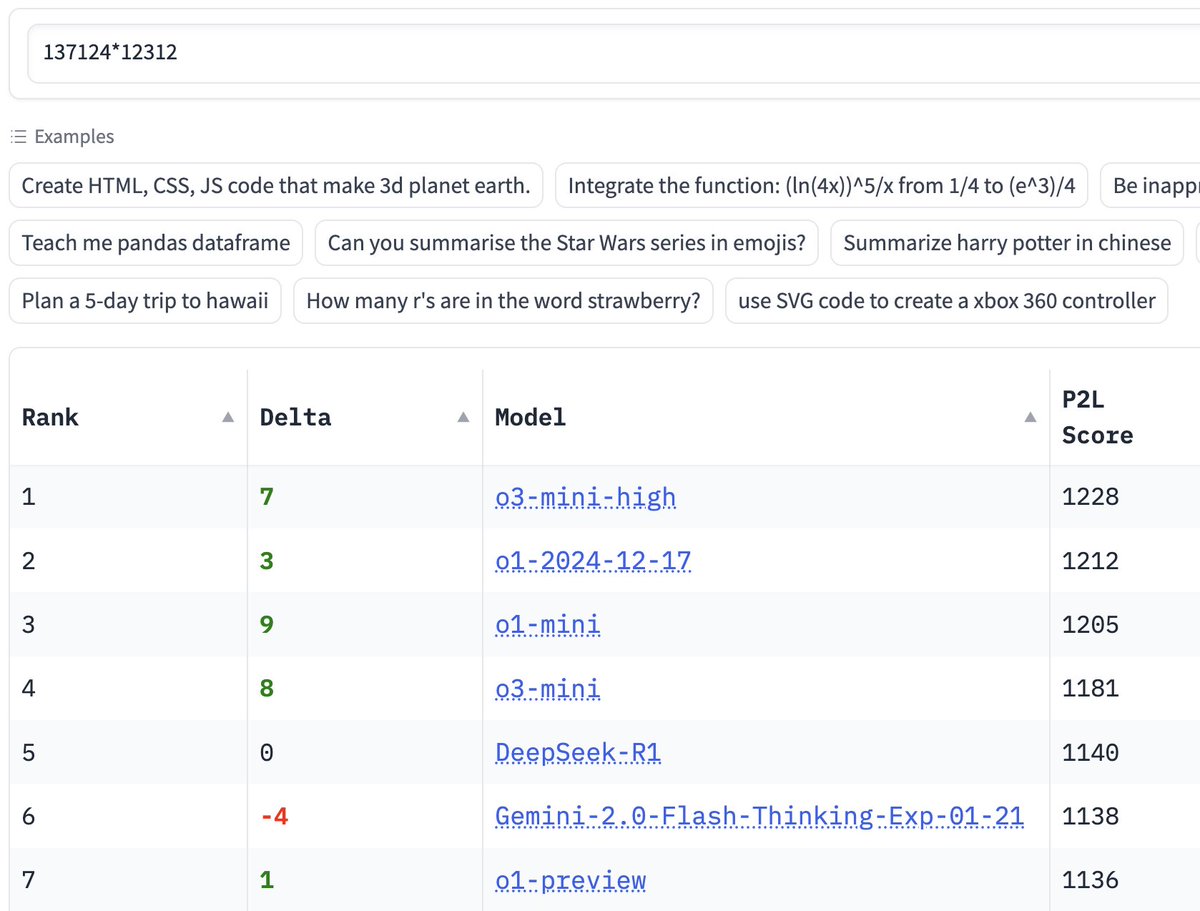Open the o3-mini model link

[548, 689]
